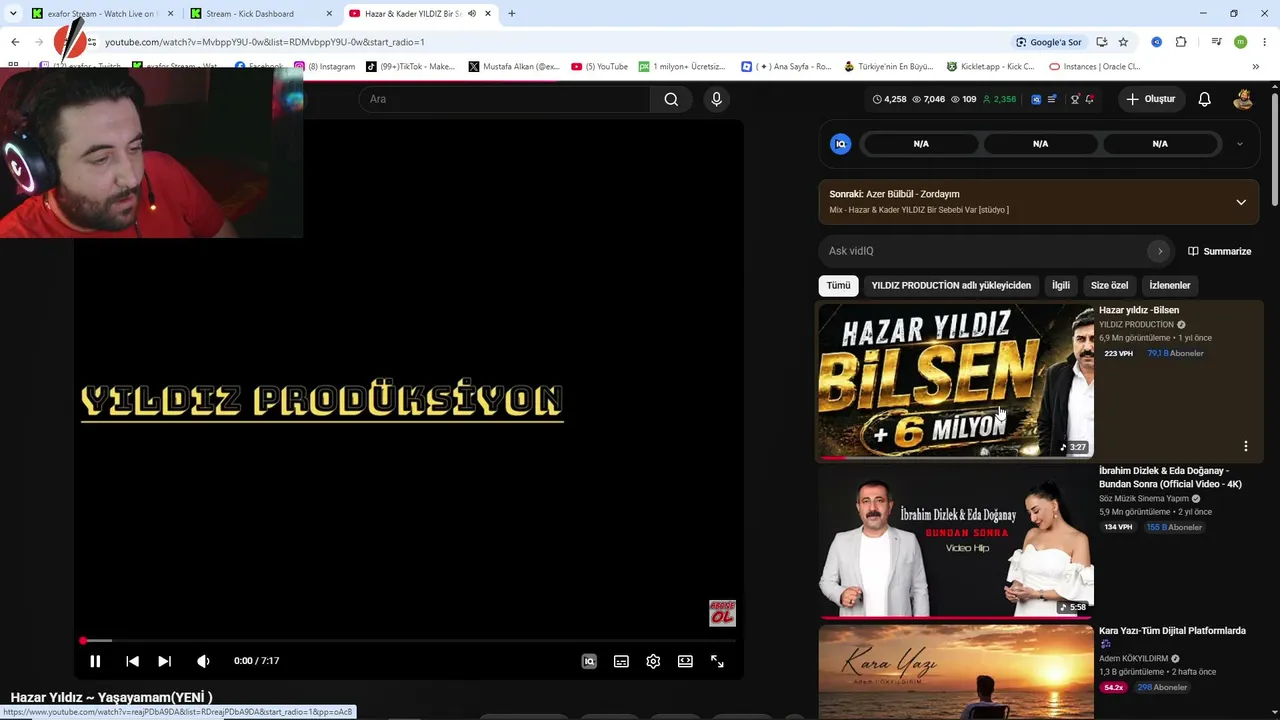Click the vidIQ blue logo in stats bar
Viewport: 1280px width, 720px height.
click(x=1036, y=99)
